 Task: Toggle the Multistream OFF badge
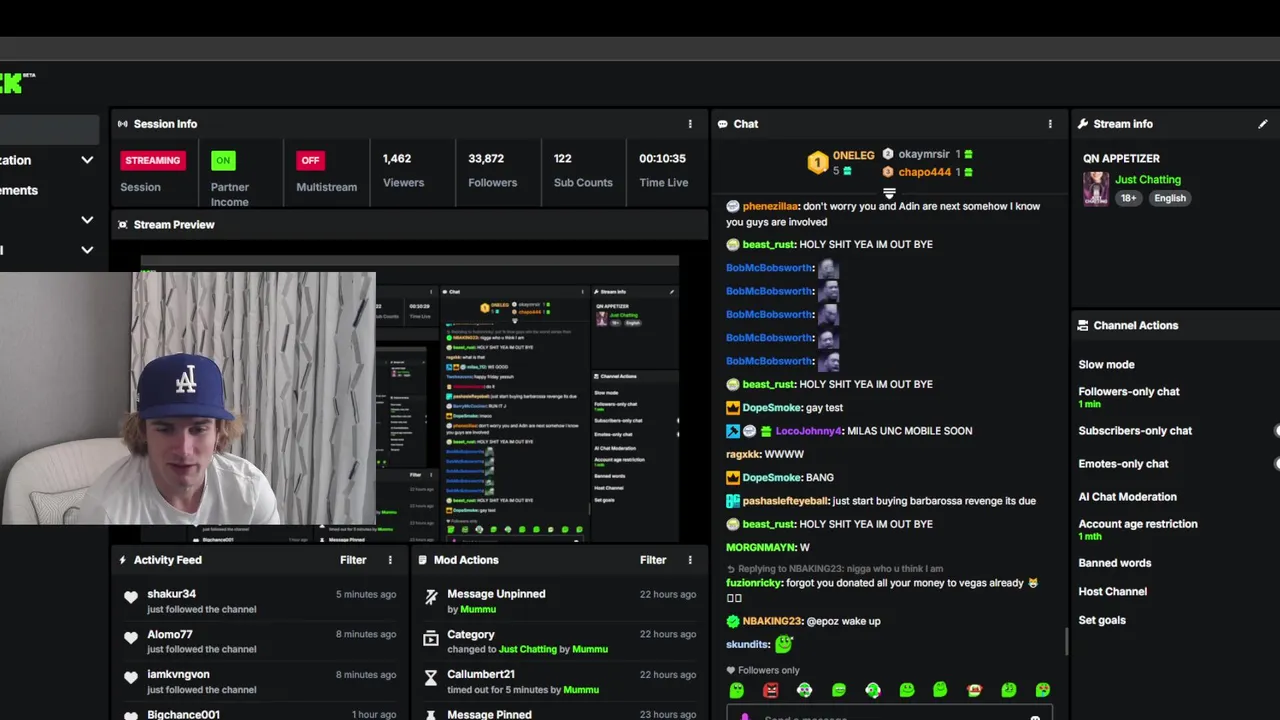[311, 160]
